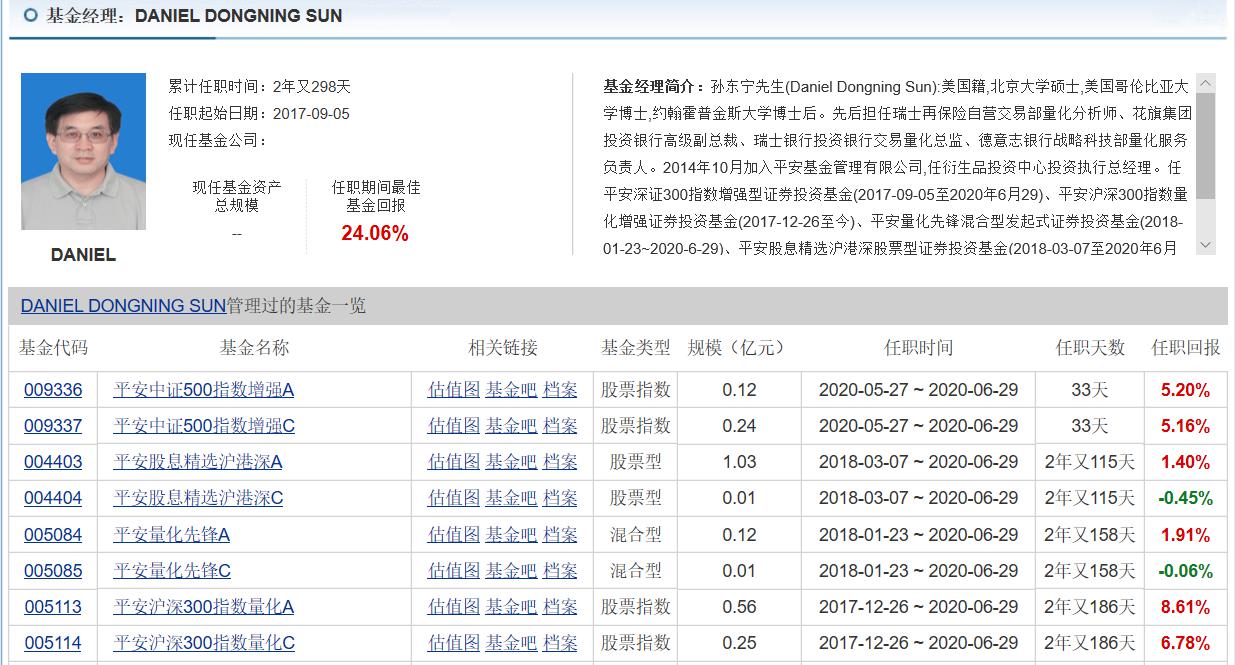This screenshot has width=1235, height=665.
Task: Open 基金吧 for fund 004403
Action: pyautogui.click(x=512, y=462)
